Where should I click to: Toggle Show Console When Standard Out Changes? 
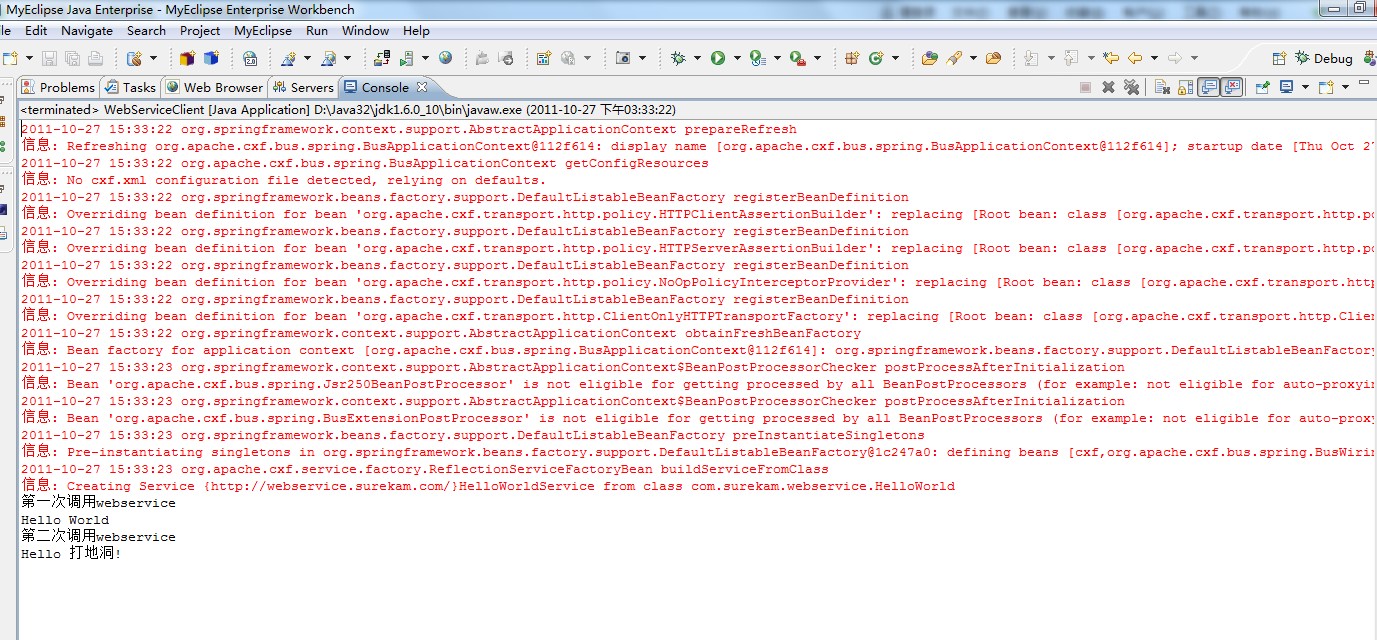click(x=1209, y=87)
